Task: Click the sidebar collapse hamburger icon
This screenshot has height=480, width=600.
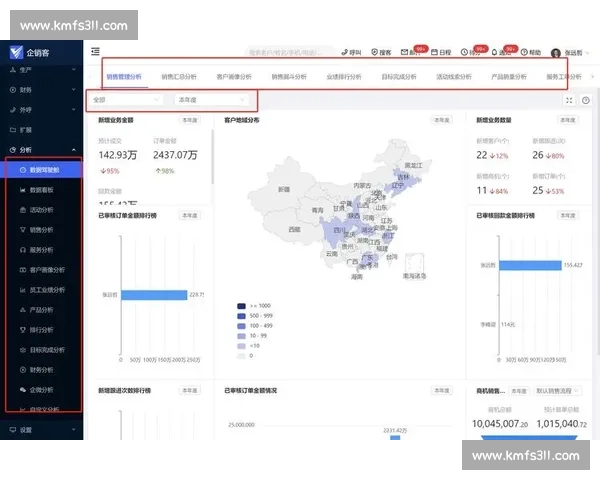Action: pos(95,51)
